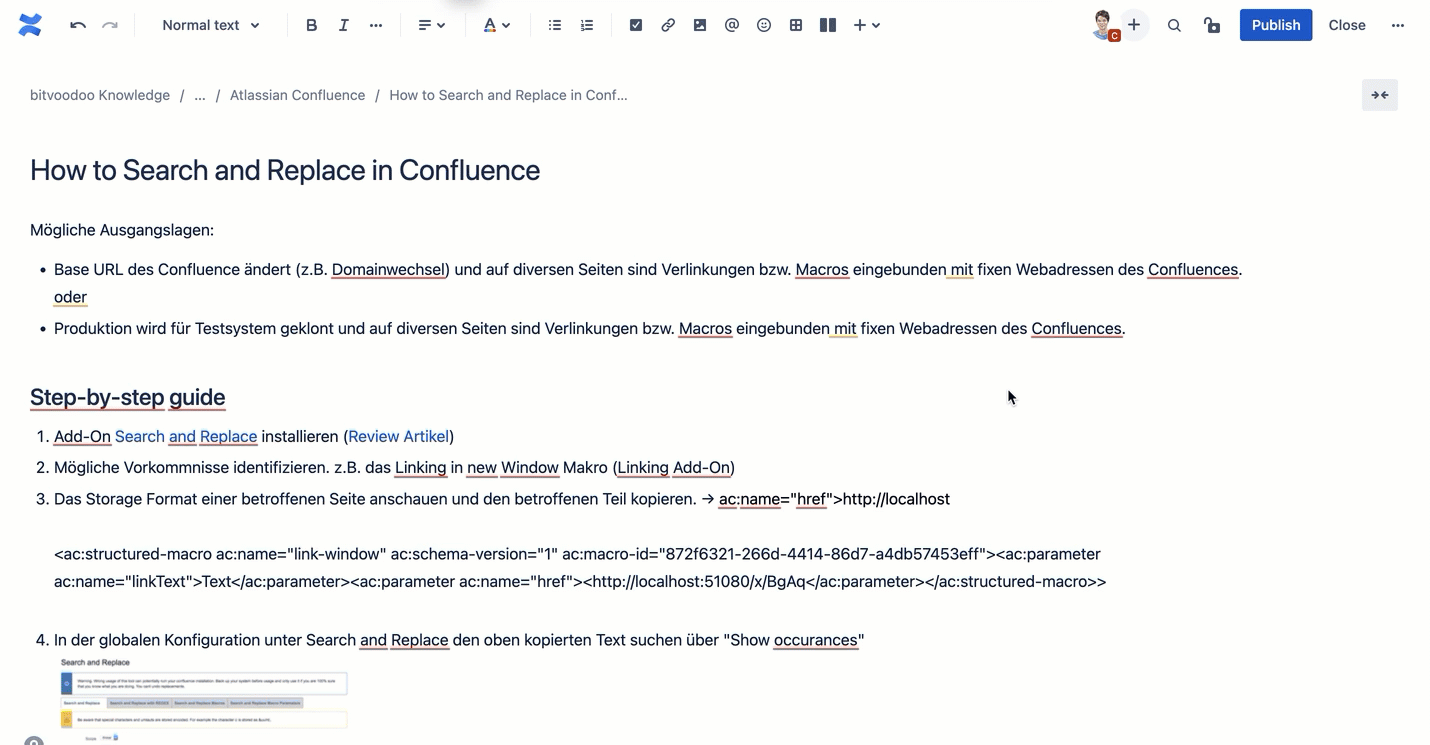The height and width of the screenshot is (745, 1430).
Task: Click the user avatar in toolbar
Action: point(1103,25)
